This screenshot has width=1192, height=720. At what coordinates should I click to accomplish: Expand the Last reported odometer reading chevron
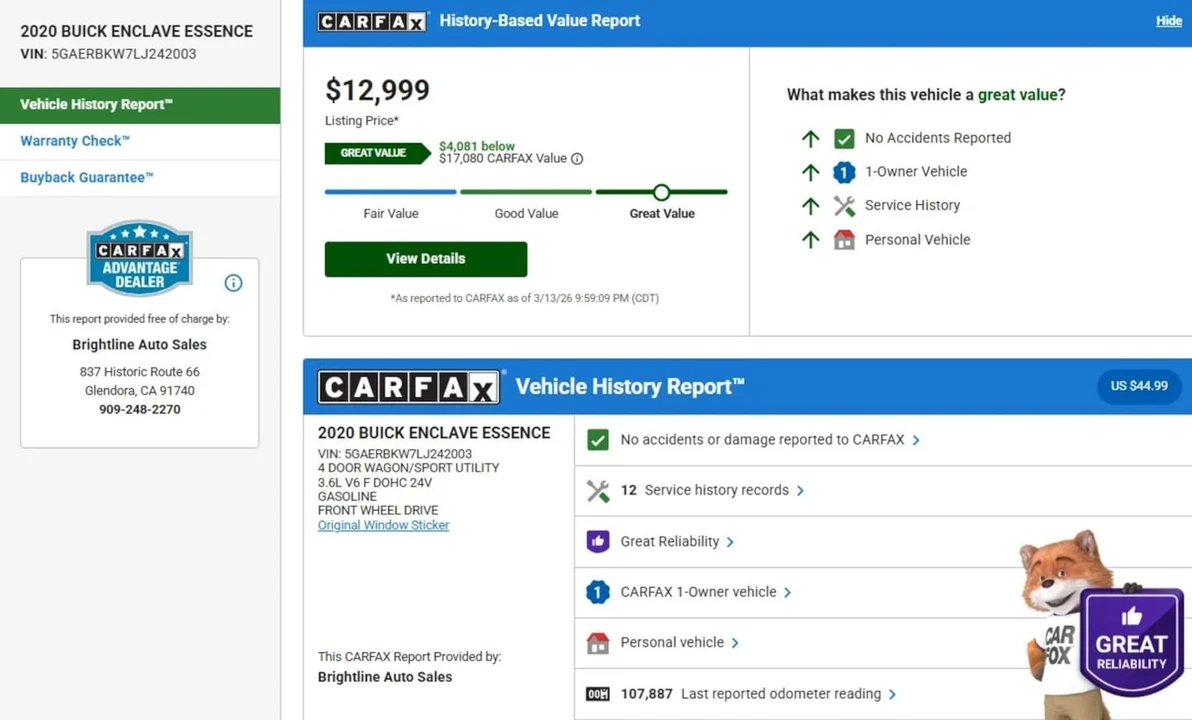click(x=892, y=694)
